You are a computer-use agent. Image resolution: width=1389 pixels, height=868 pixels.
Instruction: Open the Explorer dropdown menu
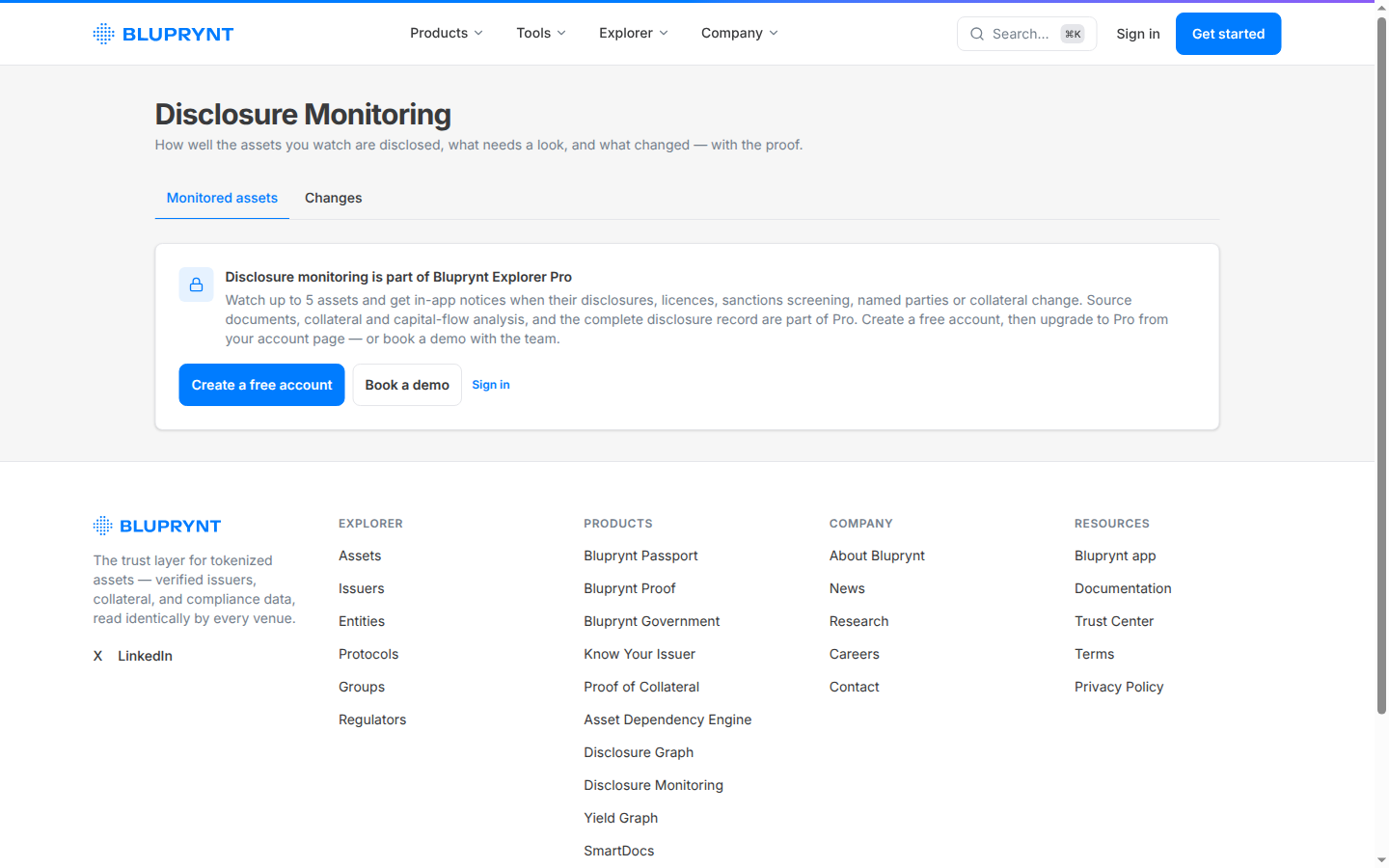(x=634, y=33)
